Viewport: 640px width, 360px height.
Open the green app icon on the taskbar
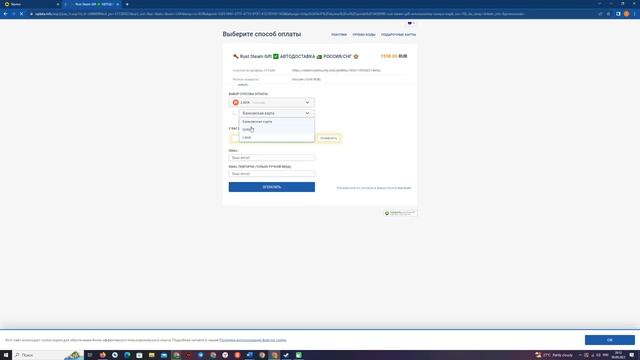[x=298, y=355]
